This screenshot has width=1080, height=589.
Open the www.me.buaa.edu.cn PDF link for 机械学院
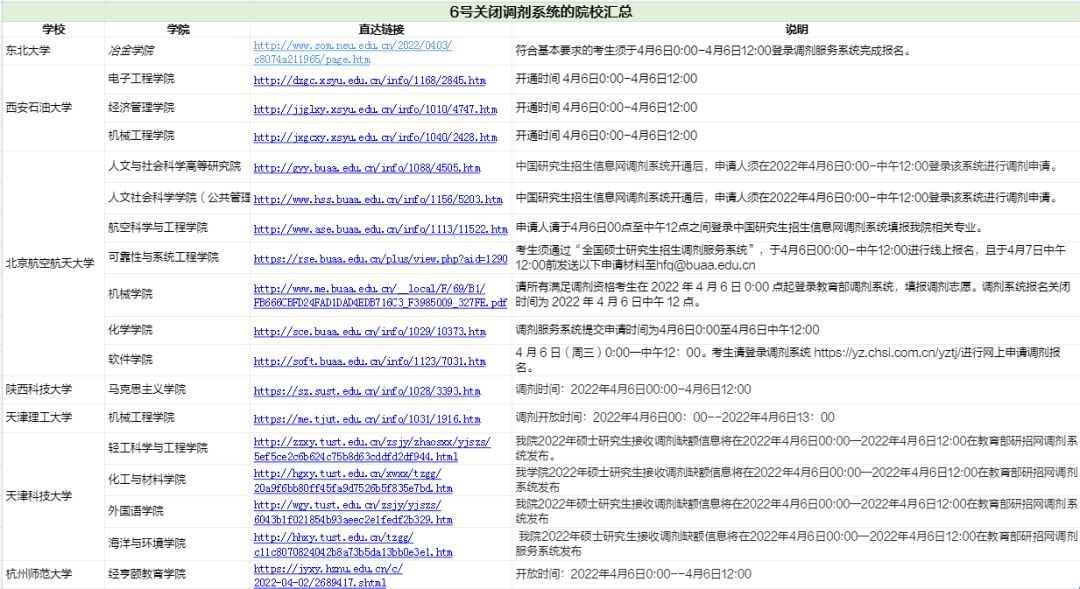tap(380, 296)
